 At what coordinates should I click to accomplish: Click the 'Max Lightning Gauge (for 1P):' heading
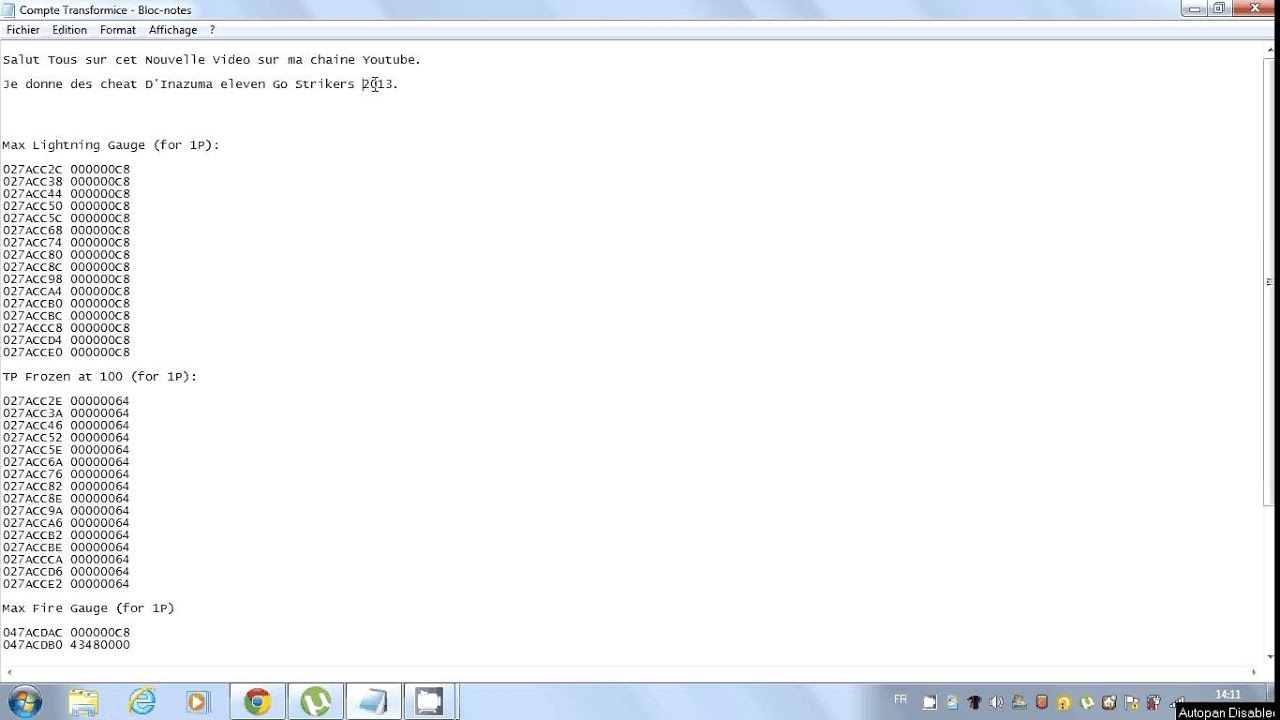pos(111,145)
